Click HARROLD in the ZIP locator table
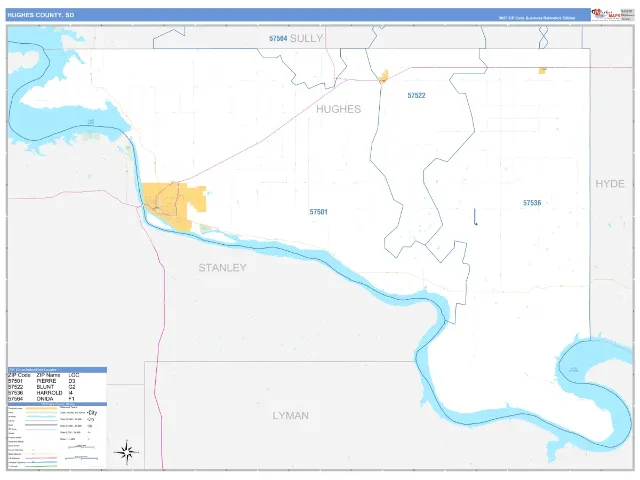 [x=49, y=393]
